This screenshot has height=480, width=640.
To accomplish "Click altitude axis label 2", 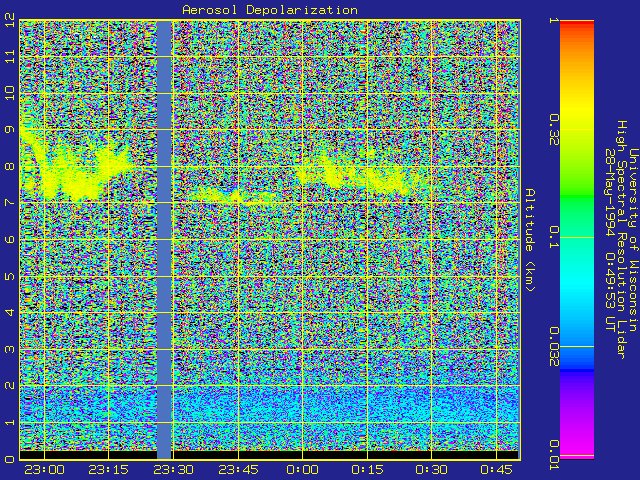I will [10, 385].
